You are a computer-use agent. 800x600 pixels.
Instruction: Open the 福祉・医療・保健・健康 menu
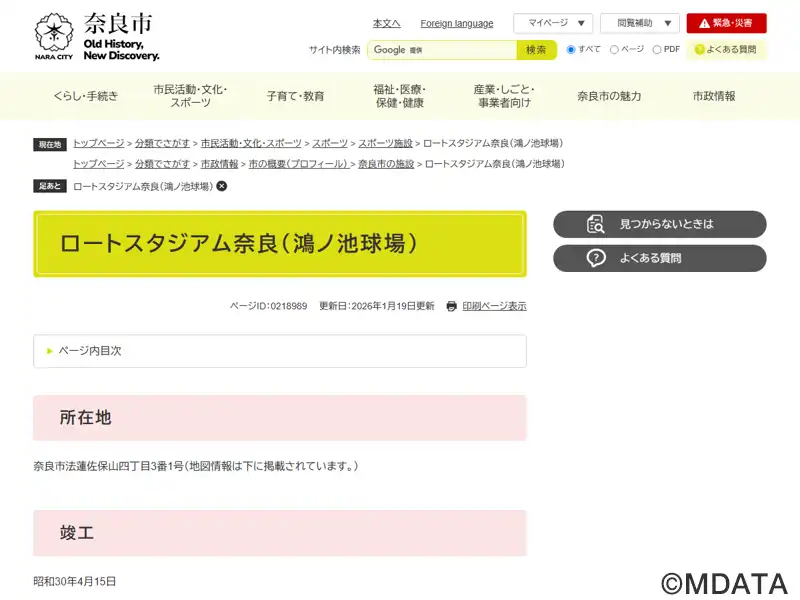pyautogui.click(x=399, y=96)
